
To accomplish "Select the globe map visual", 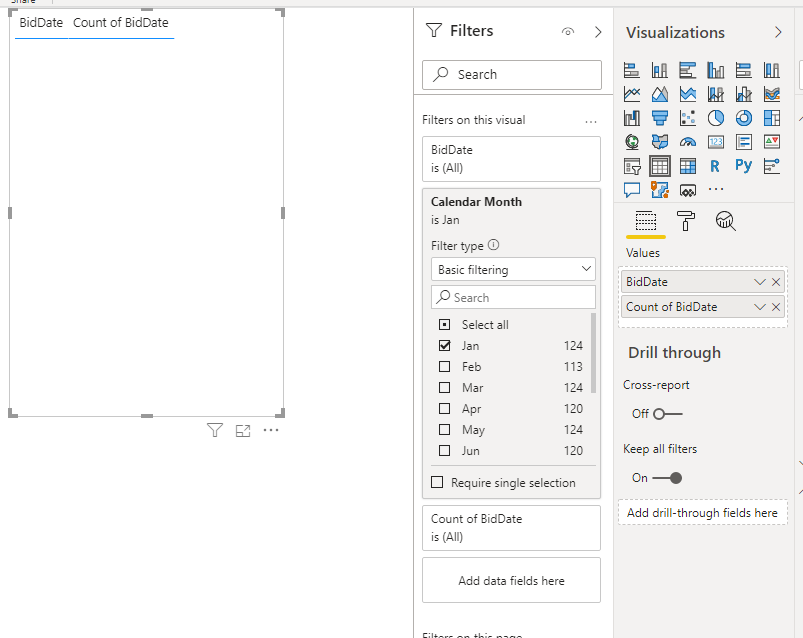I will click(x=632, y=142).
